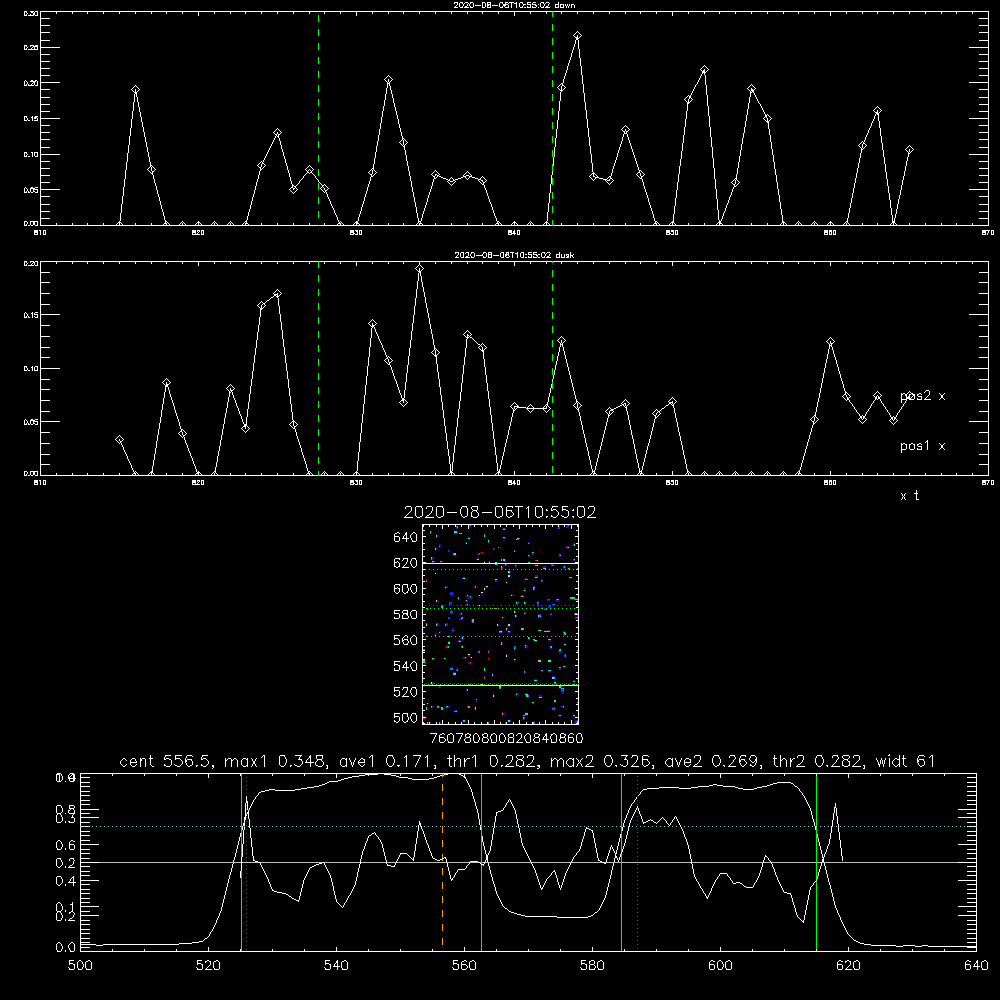
Task: Click the right green dashed line in dusk plot
Action: (x=552, y=368)
